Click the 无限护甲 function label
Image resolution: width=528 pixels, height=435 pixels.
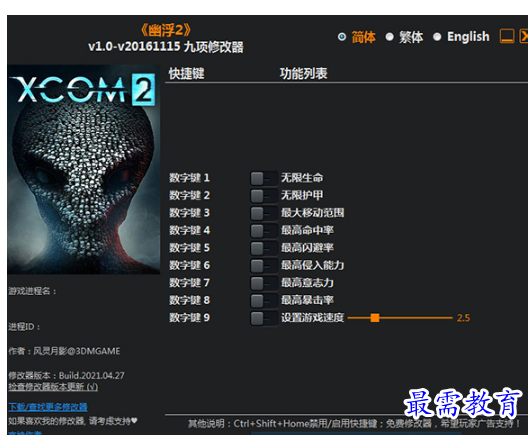coord(302,195)
